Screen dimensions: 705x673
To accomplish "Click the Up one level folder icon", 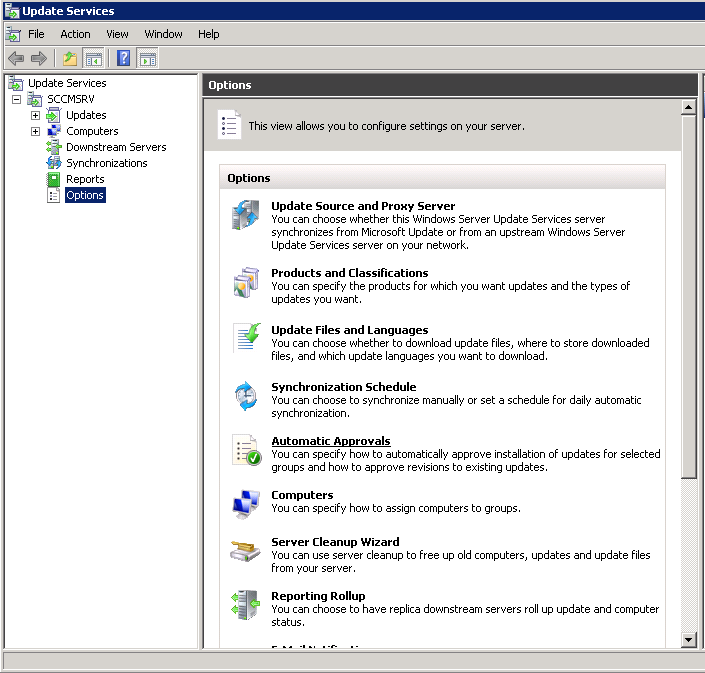I will (70, 58).
